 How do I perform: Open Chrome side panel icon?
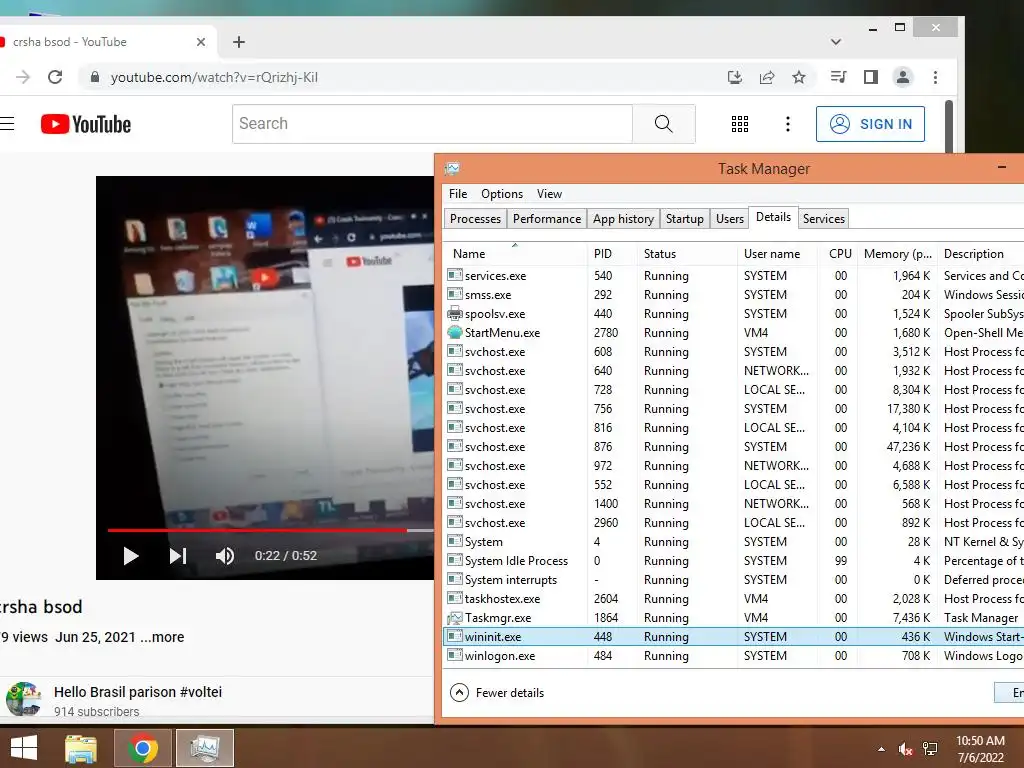871,77
